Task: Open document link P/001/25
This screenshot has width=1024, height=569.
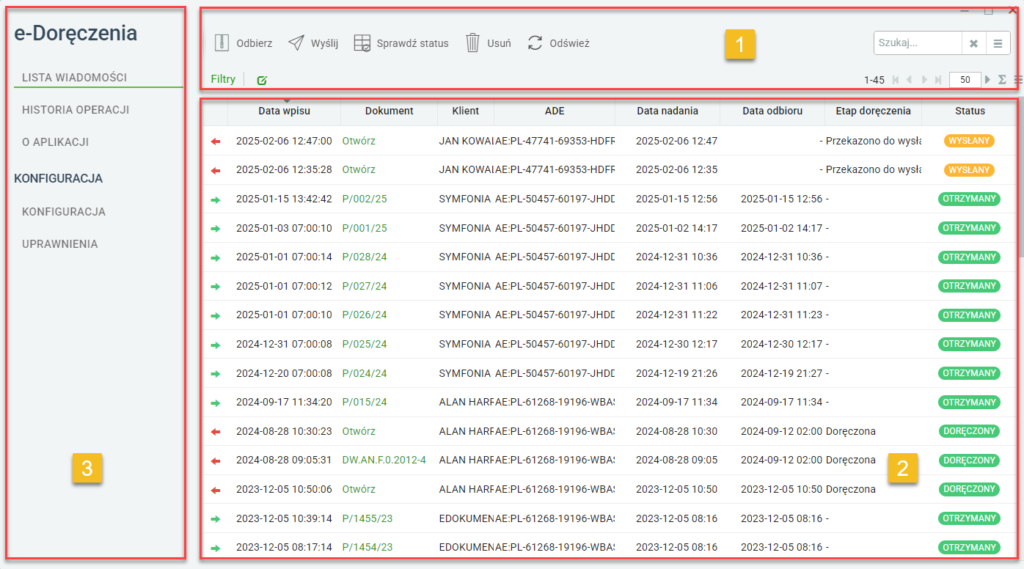Action: [x=364, y=229]
